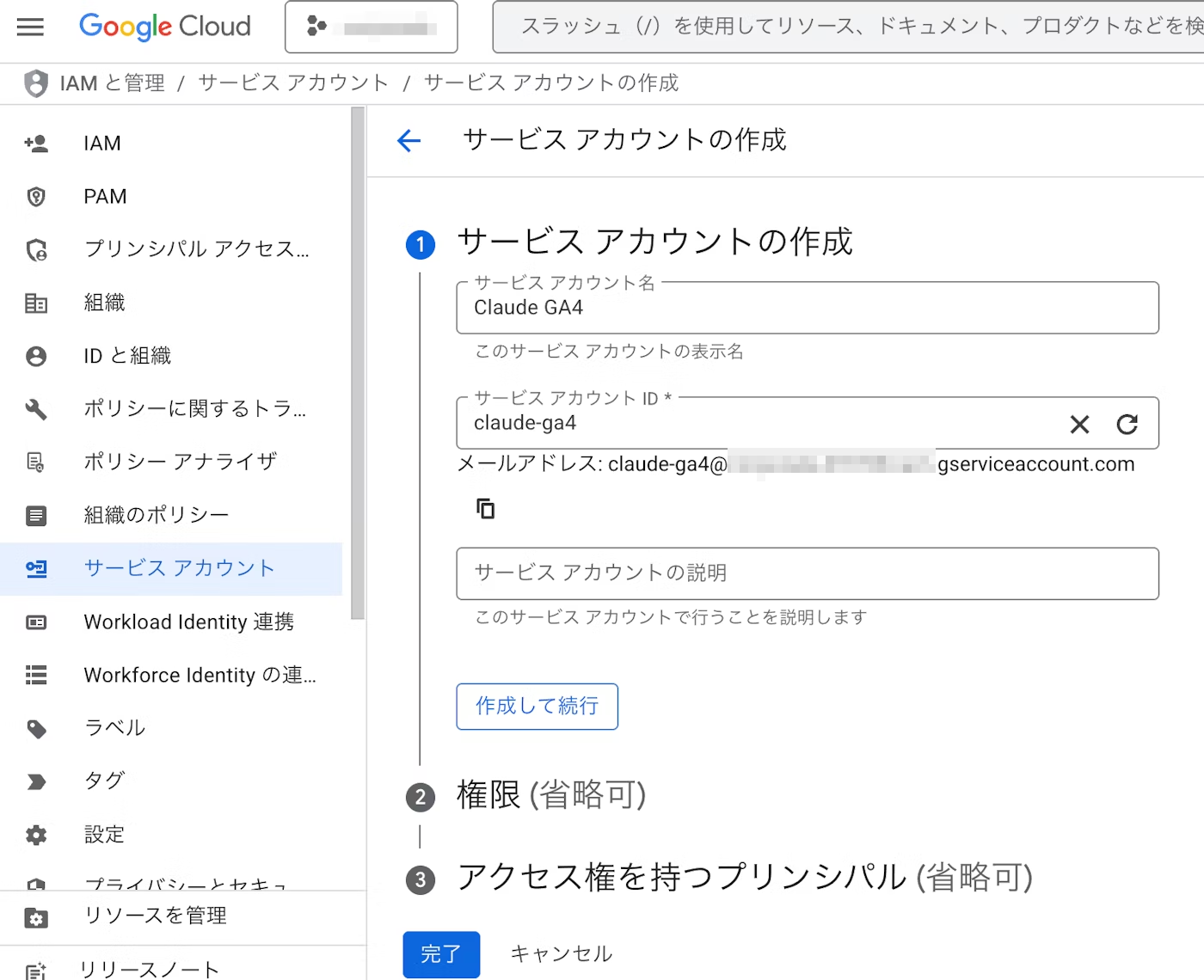
Task: Click the IAM add-person icon
Action: pos(36,144)
